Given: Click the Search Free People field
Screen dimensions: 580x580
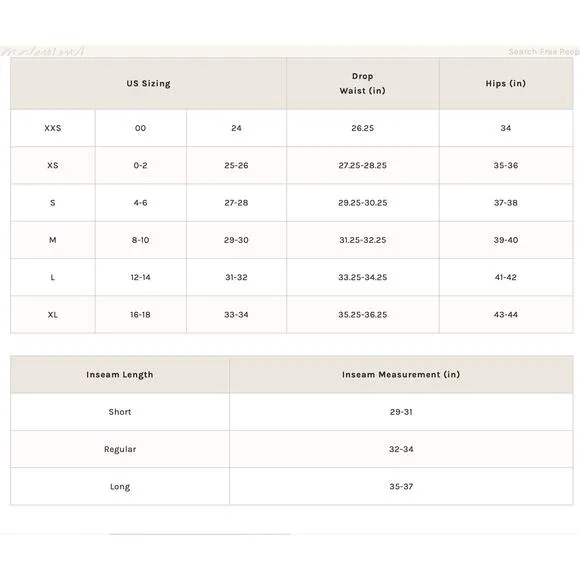Looking at the screenshot, I should point(544,52).
